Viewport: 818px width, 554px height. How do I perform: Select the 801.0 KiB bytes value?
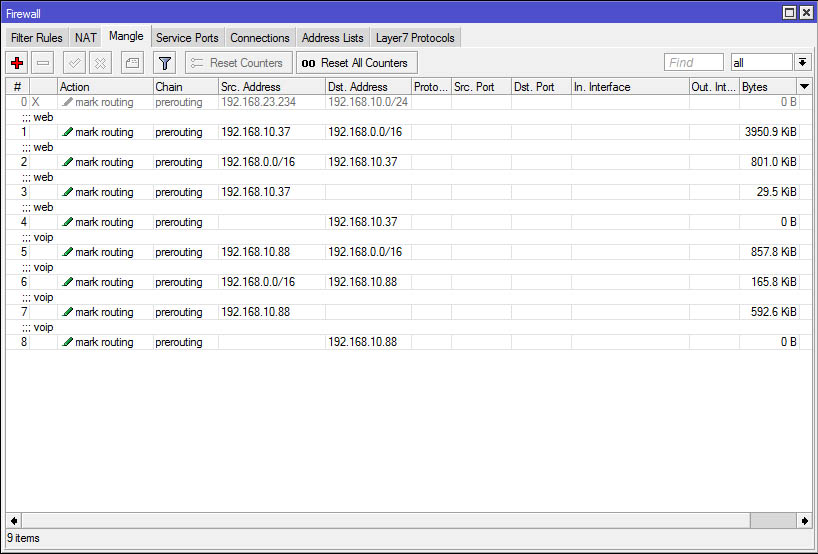(x=774, y=162)
